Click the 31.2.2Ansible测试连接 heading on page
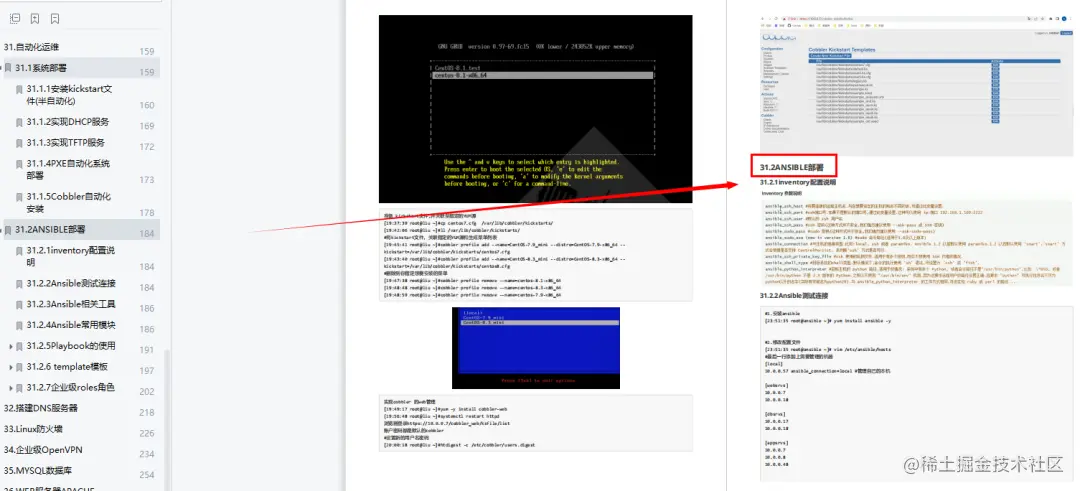The image size is (1080, 491). coord(793,295)
